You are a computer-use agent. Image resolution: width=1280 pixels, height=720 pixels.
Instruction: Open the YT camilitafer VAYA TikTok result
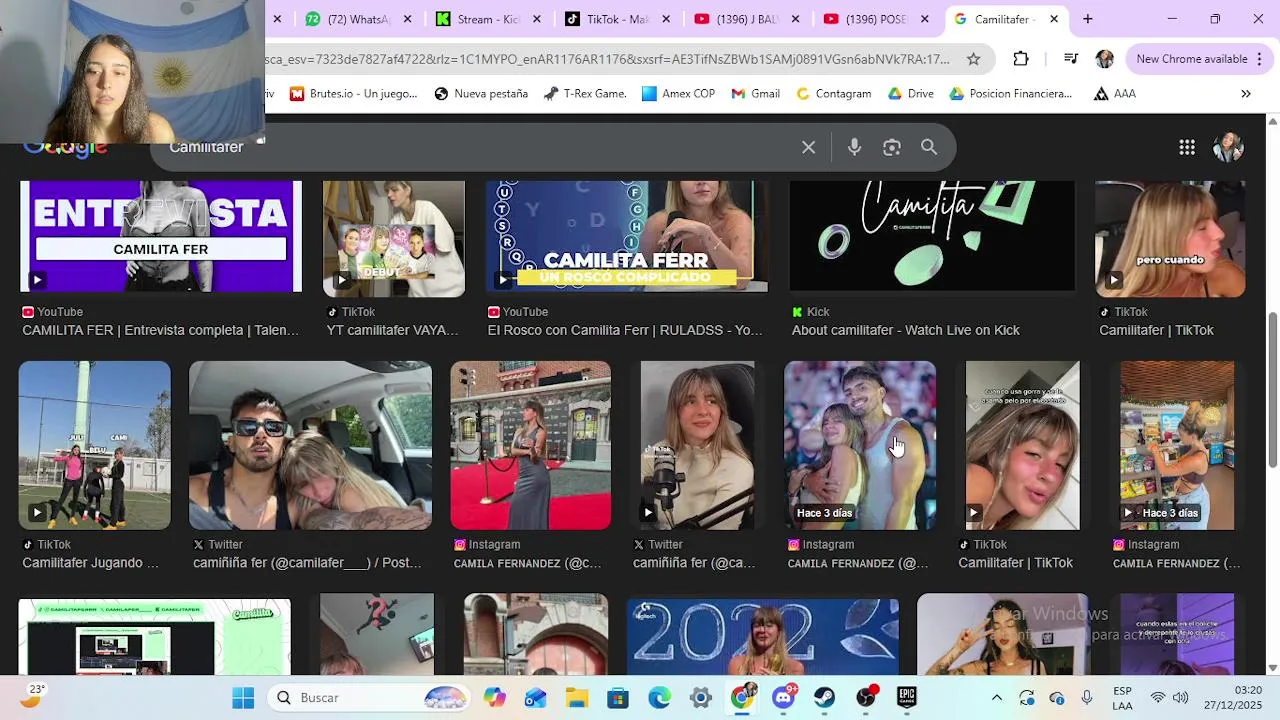click(x=393, y=330)
